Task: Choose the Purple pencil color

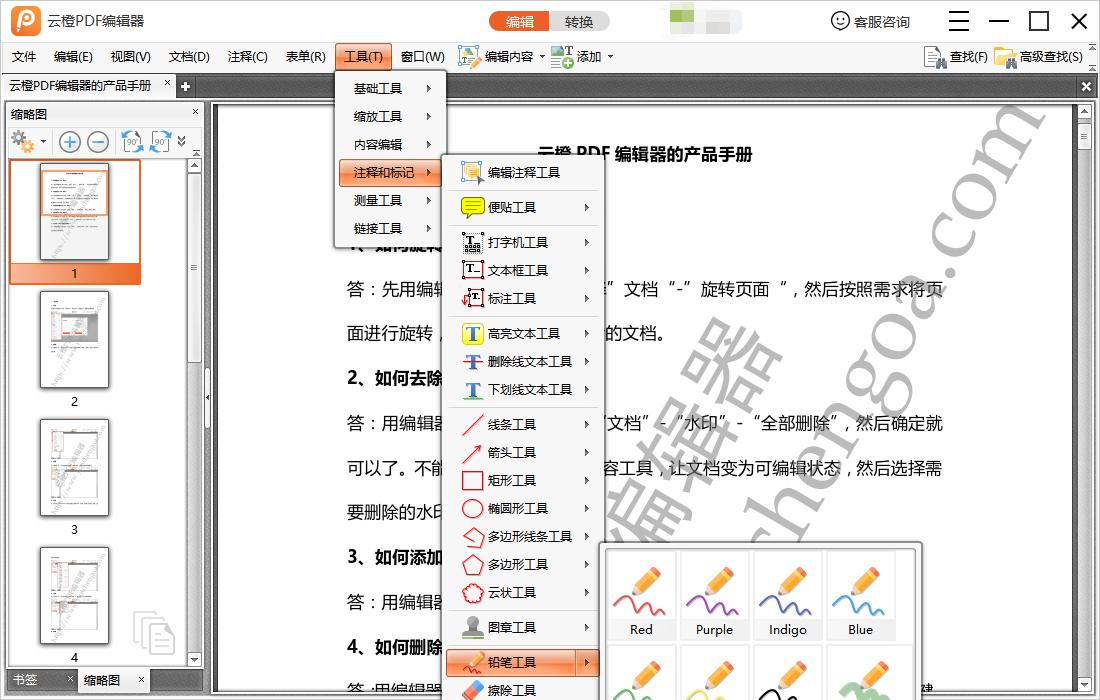Action: pos(714,595)
